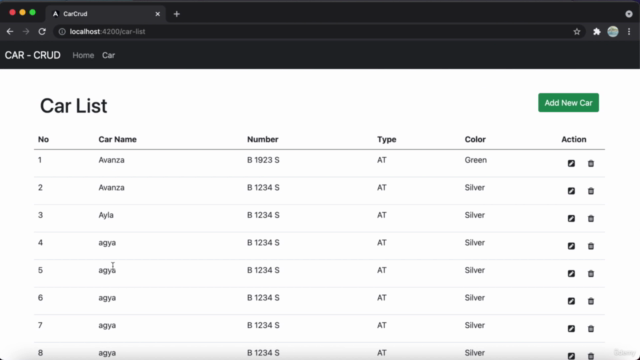Reload the car-list page
Viewport: 640px width, 360px height.
(42, 31)
